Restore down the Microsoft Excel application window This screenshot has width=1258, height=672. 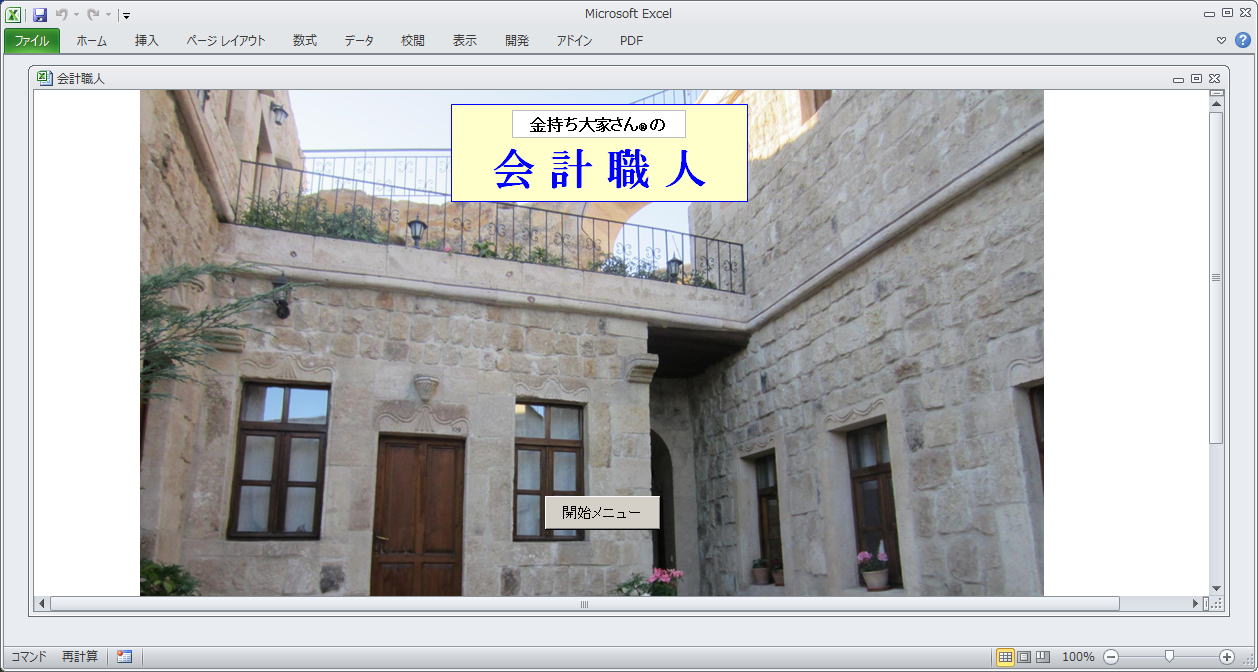(1227, 13)
